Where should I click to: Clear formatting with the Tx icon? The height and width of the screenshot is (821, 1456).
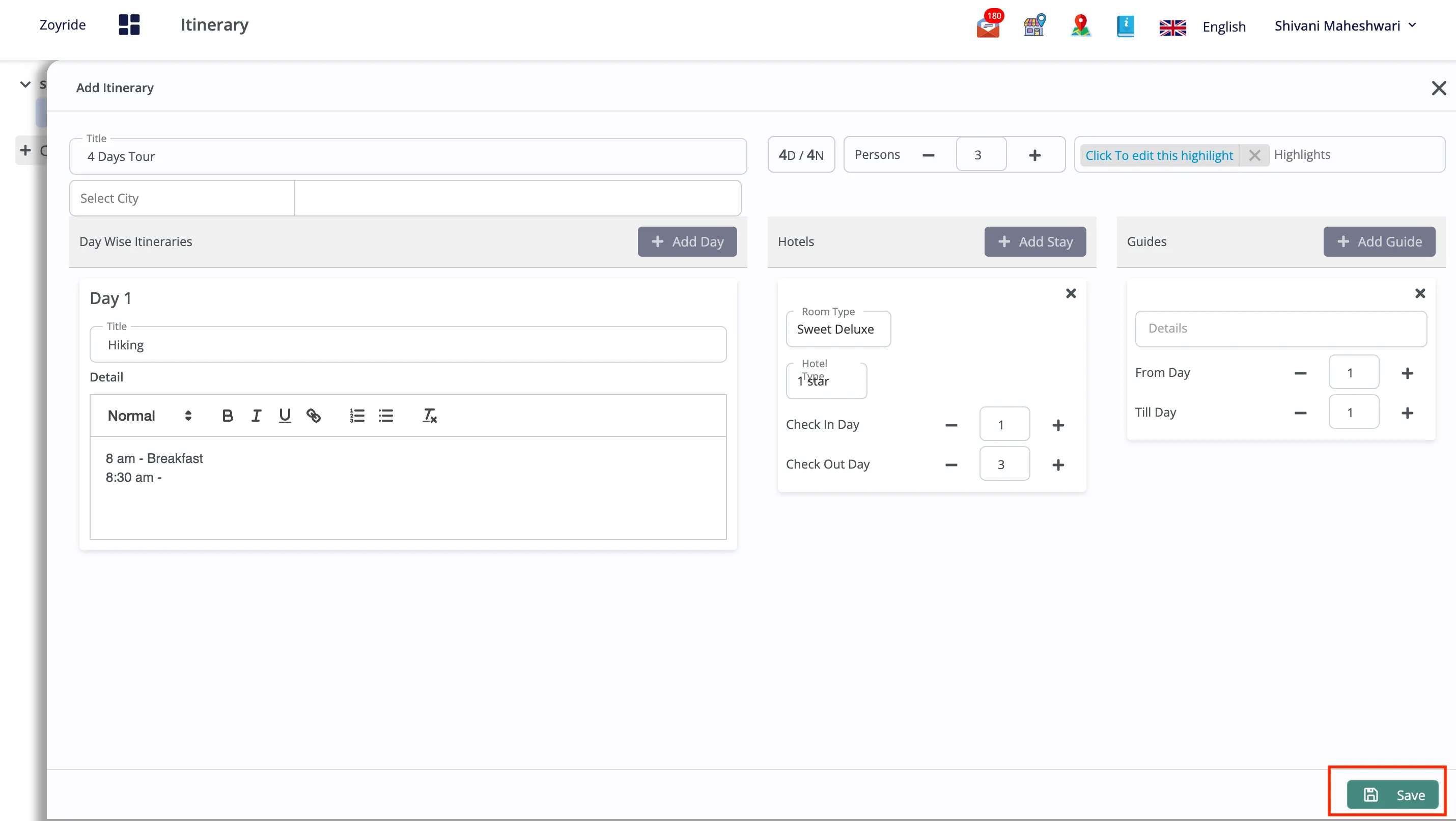pos(430,416)
